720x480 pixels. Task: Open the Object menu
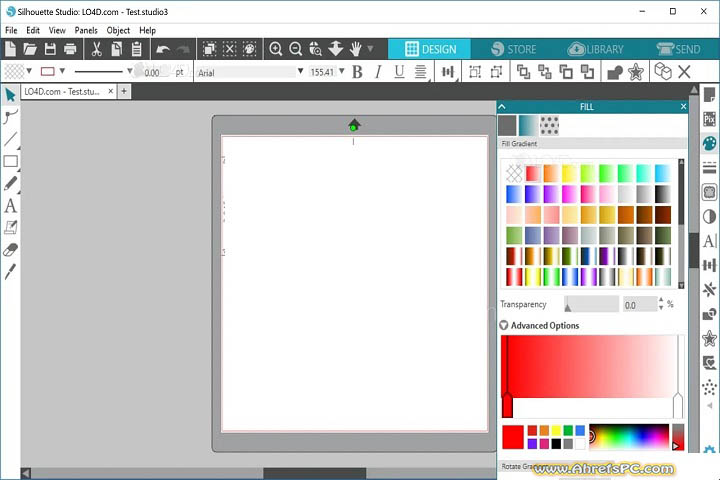tap(118, 30)
